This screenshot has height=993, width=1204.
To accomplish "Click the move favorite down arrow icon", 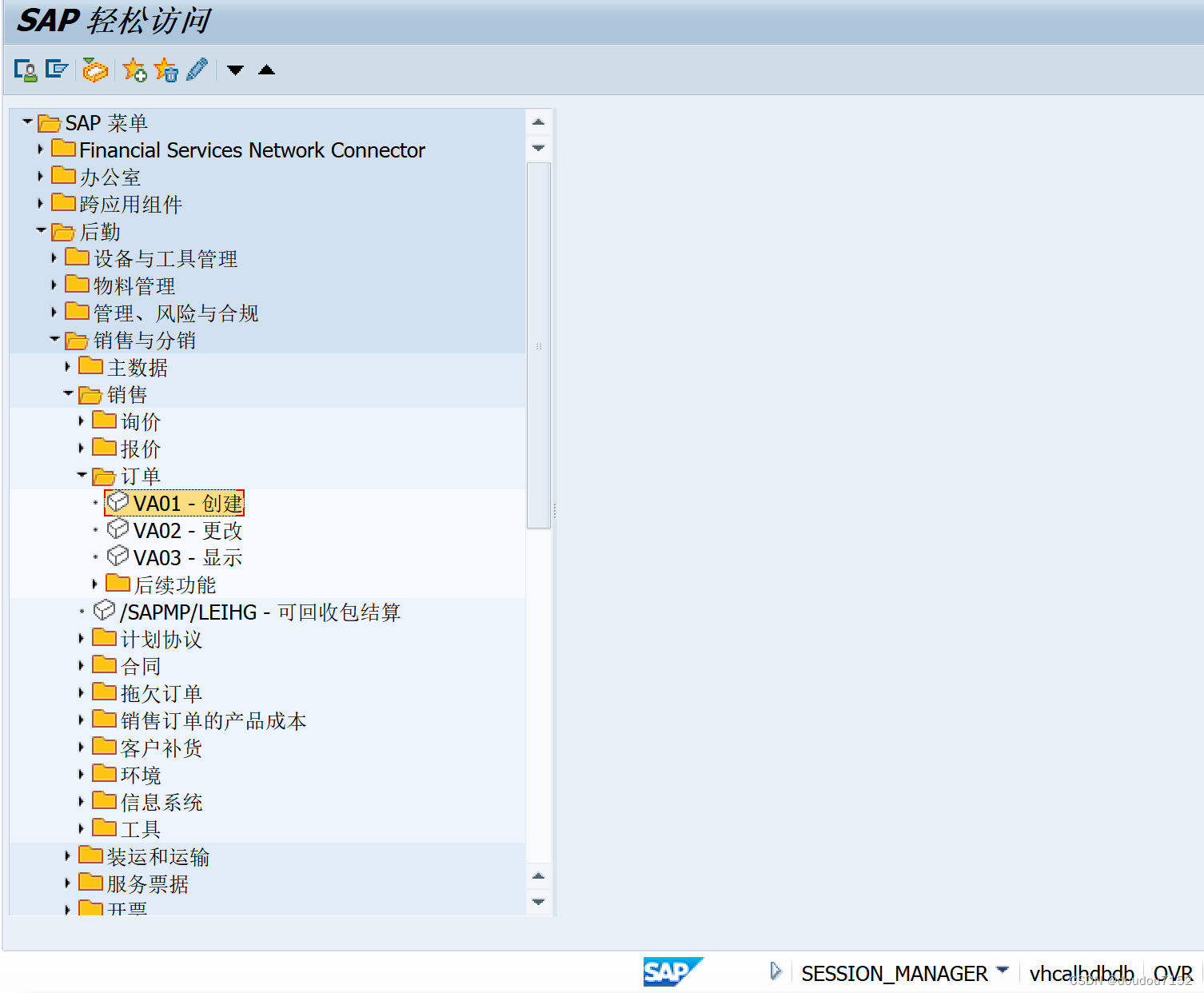I will [x=235, y=70].
